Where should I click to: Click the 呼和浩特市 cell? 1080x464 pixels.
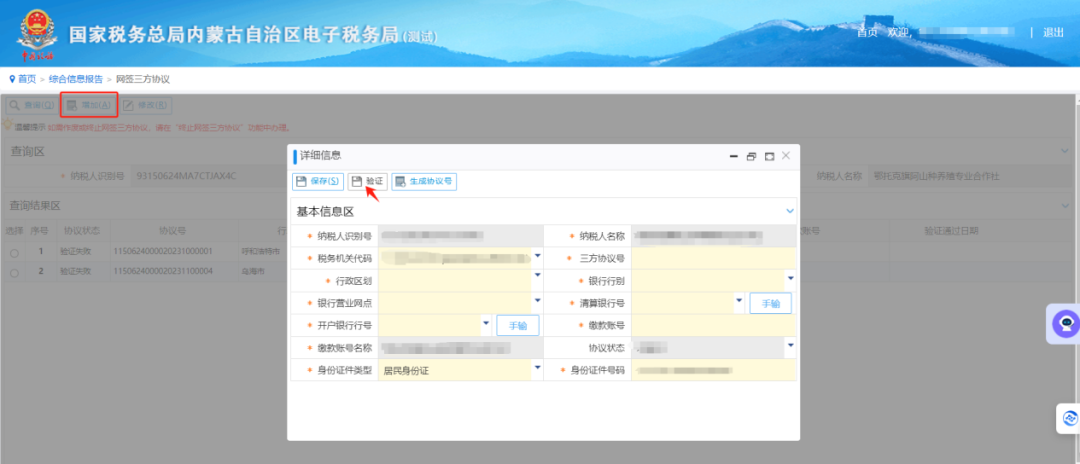coord(260,252)
